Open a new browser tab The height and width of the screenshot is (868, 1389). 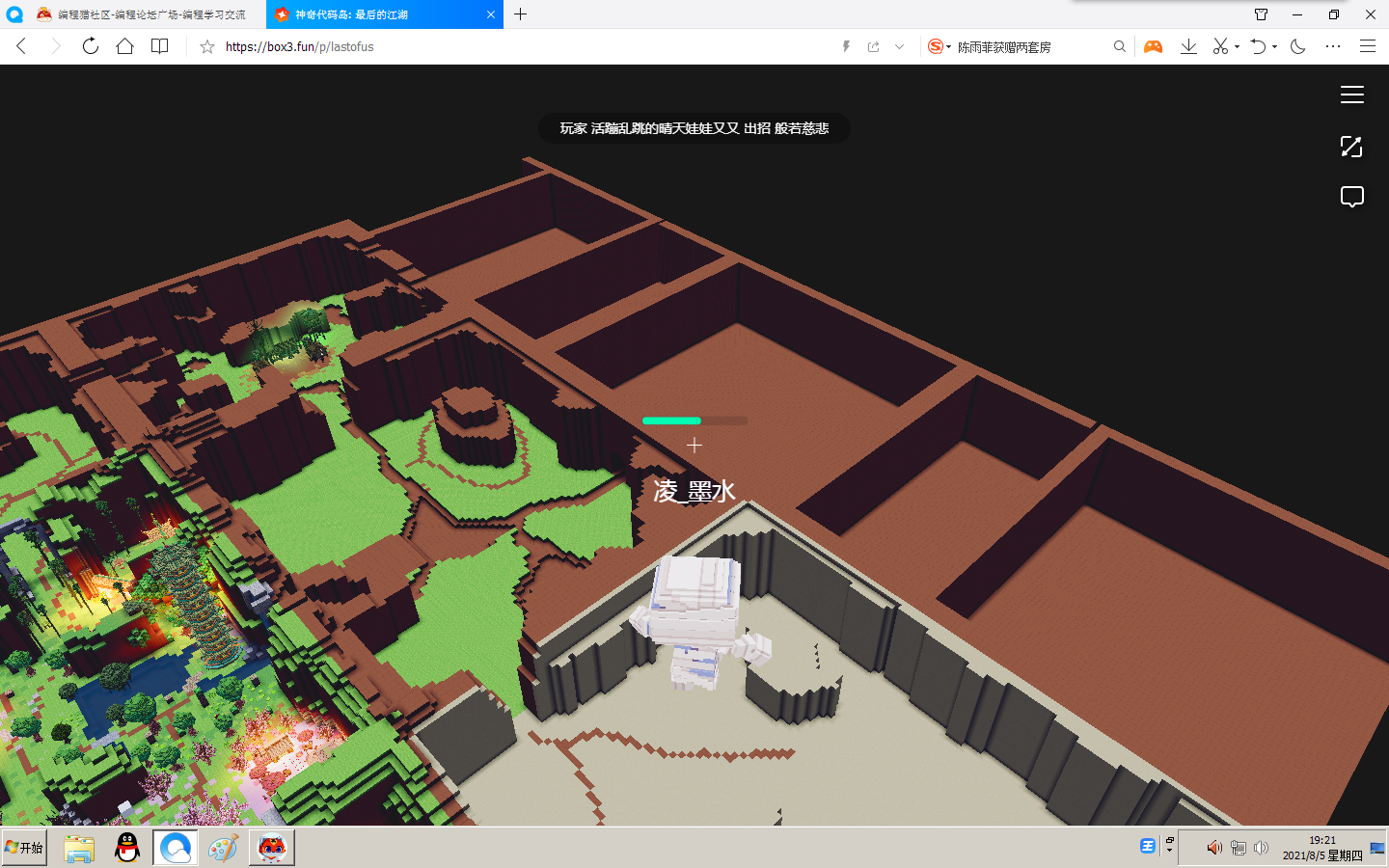click(520, 14)
